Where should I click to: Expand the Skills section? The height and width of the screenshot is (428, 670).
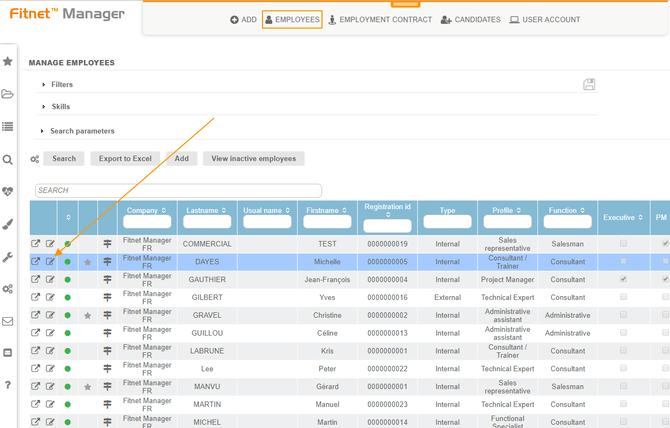click(x=60, y=106)
